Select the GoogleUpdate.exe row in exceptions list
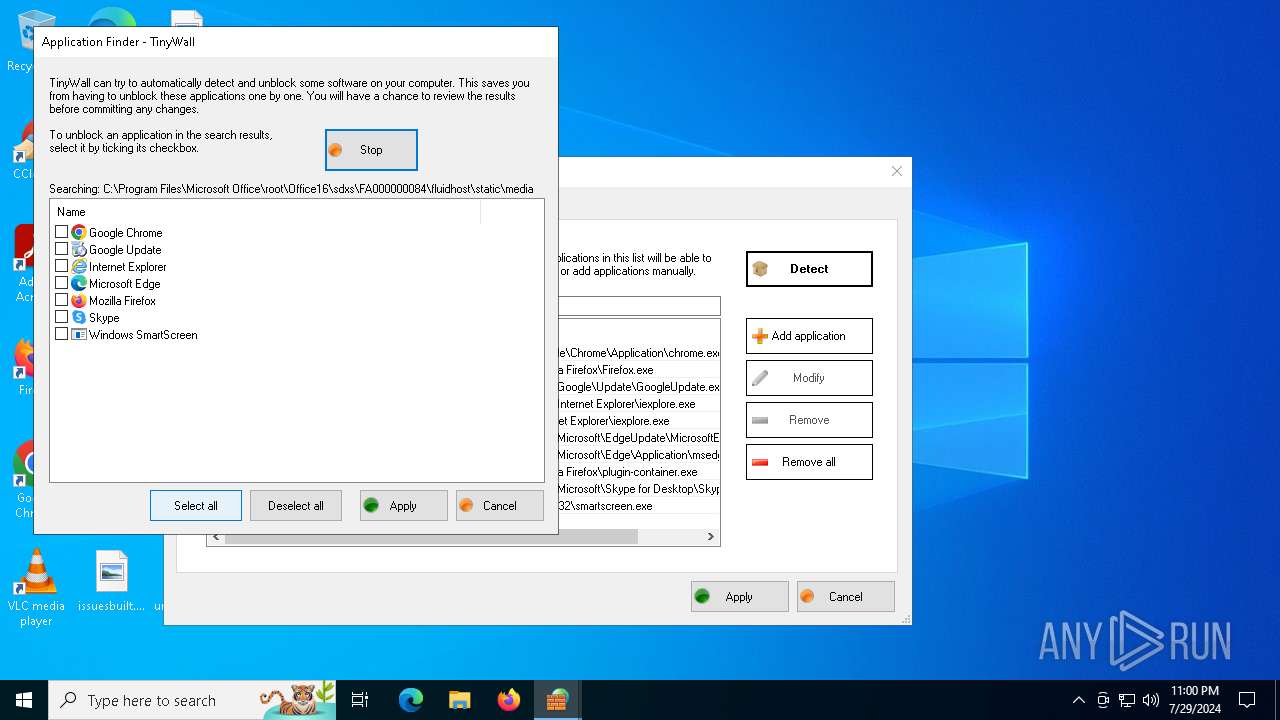 click(x=639, y=387)
